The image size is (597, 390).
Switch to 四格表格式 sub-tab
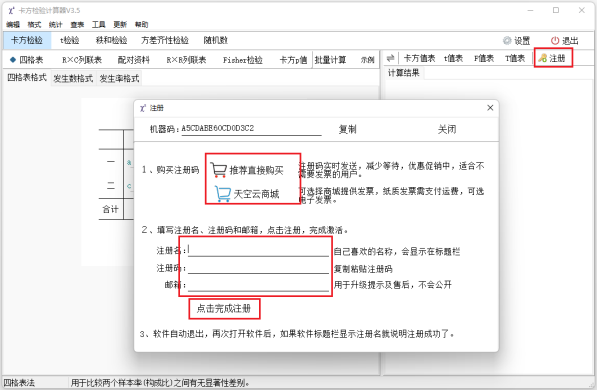tap(27, 78)
